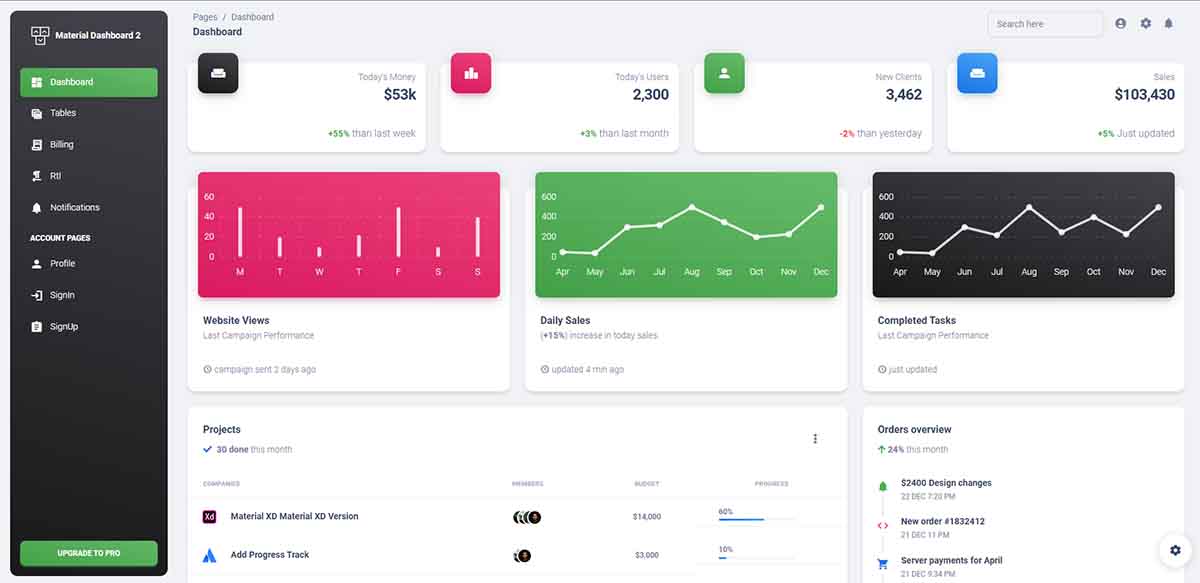Click the Search here input field
Screen dimensions: 1200x583
pyautogui.click(x=1044, y=23)
